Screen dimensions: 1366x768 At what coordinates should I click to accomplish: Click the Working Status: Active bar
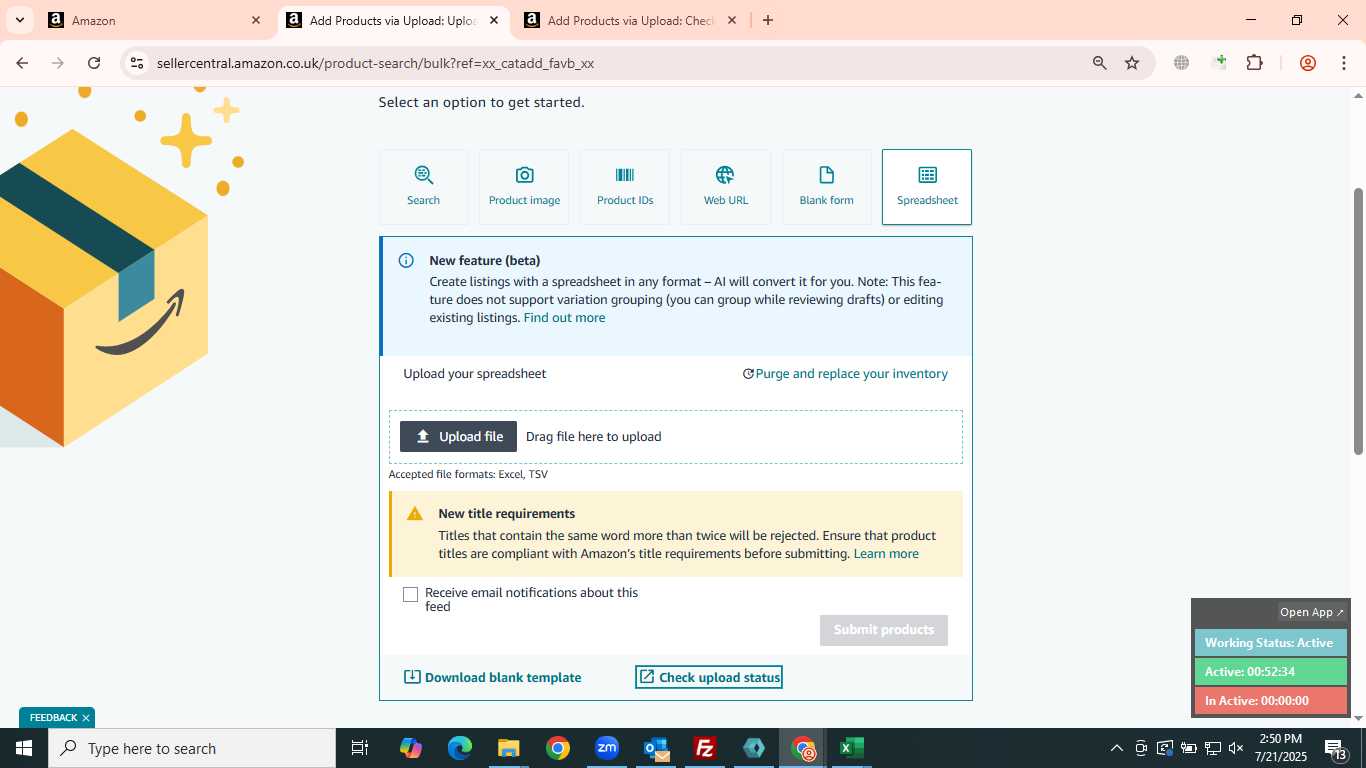(x=1270, y=643)
